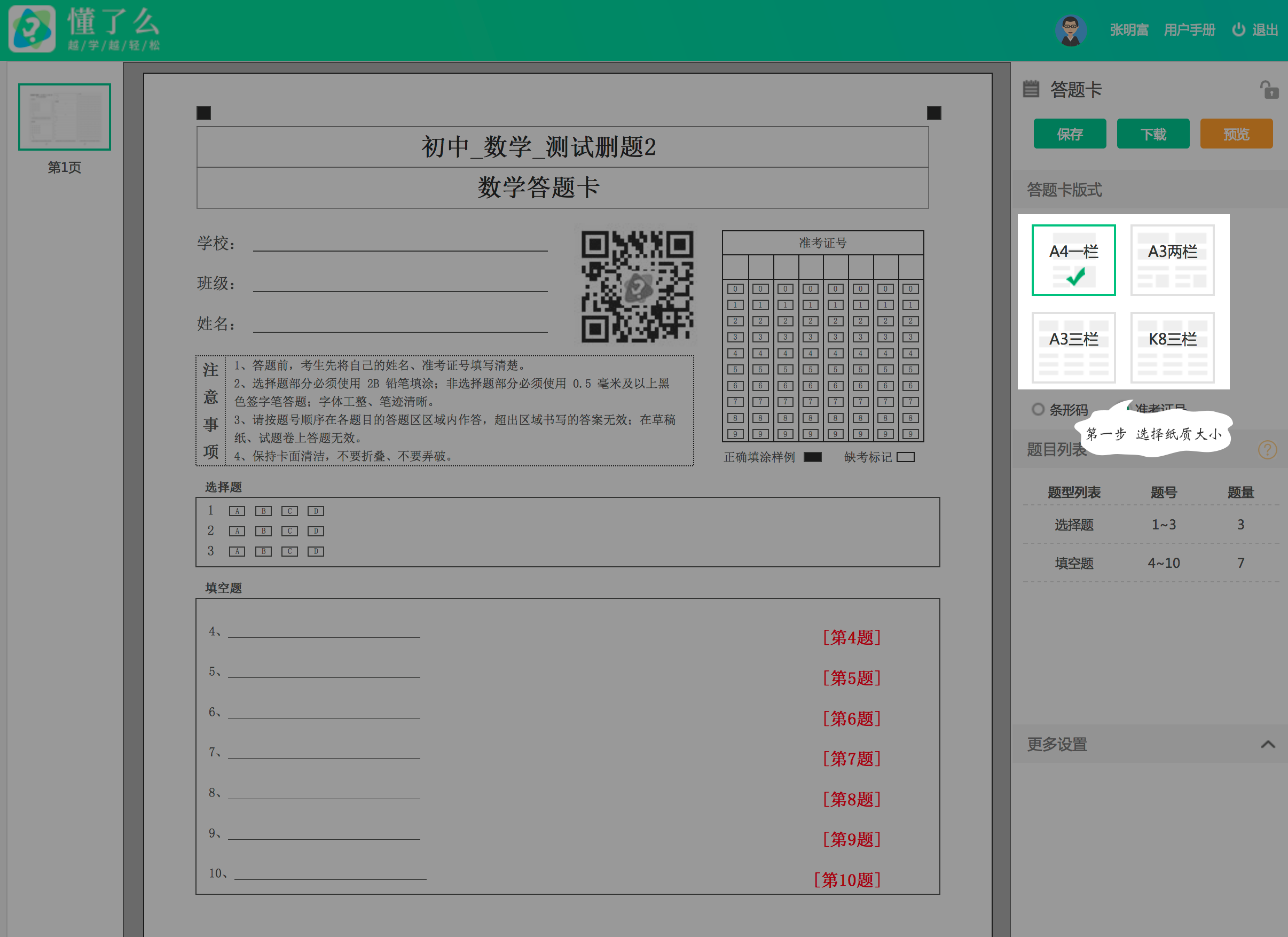Click the 4~10 question range cell
1288x937 pixels.
pyautogui.click(x=1164, y=563)
